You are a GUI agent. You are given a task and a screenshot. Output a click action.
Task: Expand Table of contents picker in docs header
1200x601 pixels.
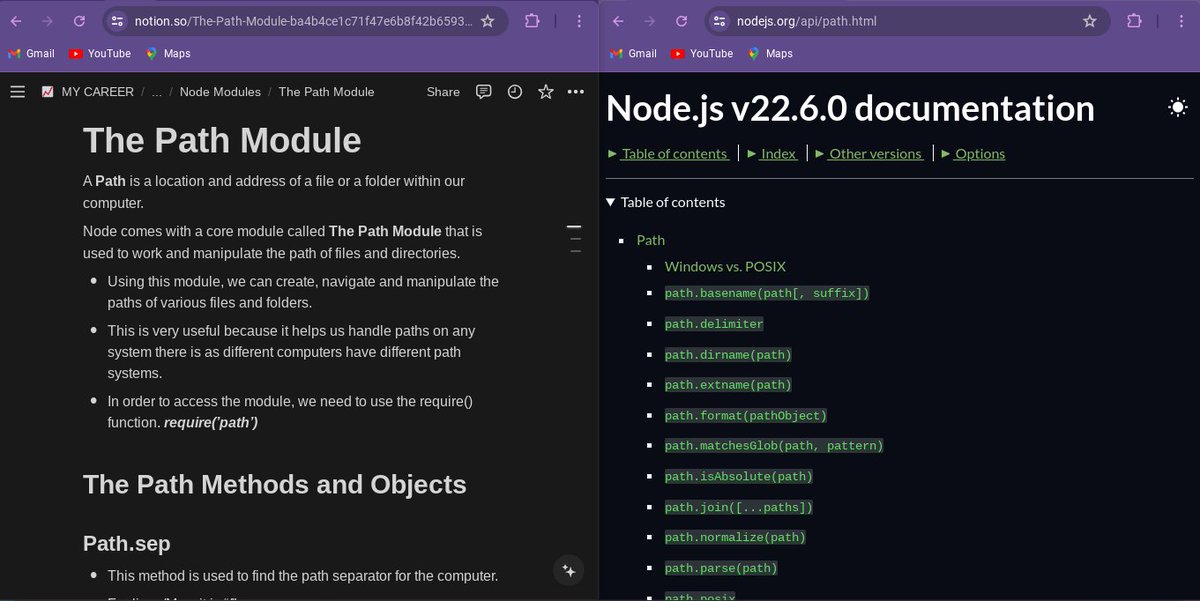pos(668,153)
